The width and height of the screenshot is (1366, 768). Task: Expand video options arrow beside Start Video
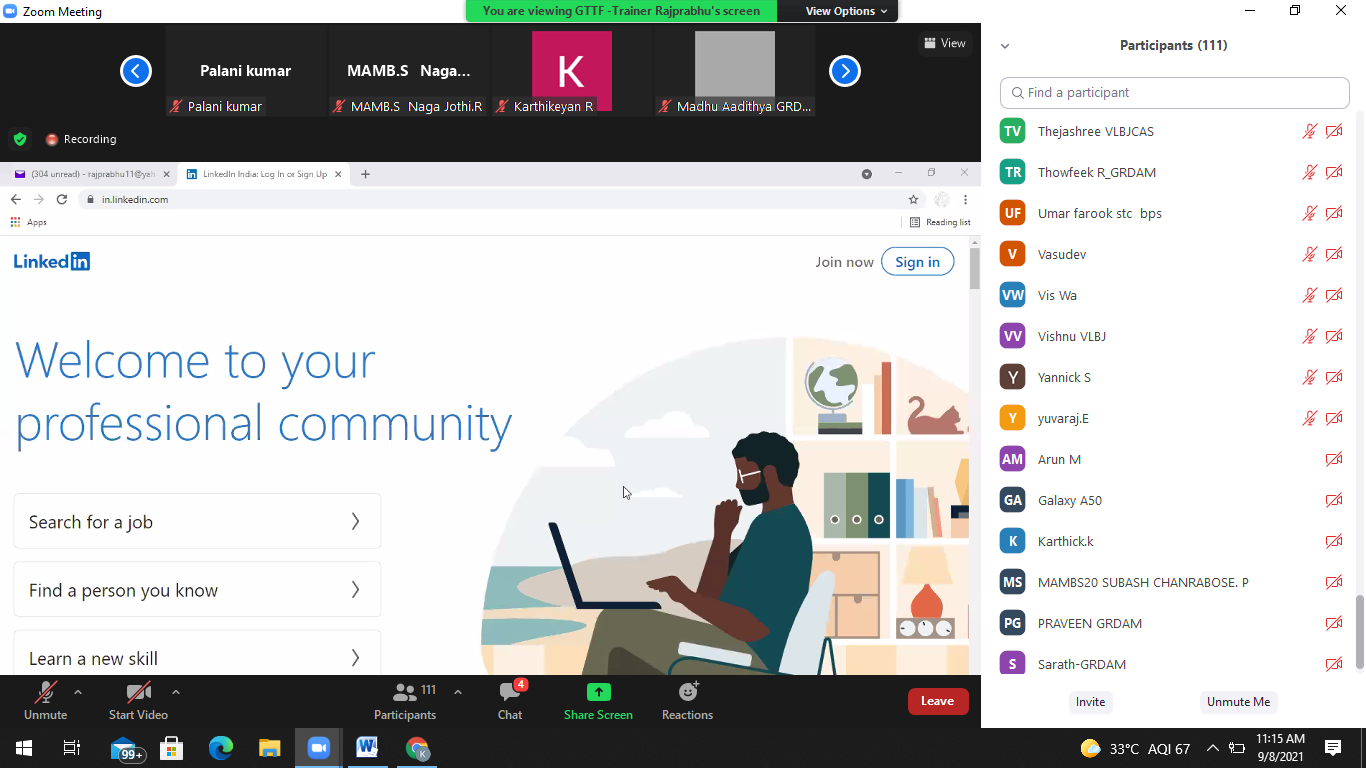pyautogui.click(x=176, y=692)
